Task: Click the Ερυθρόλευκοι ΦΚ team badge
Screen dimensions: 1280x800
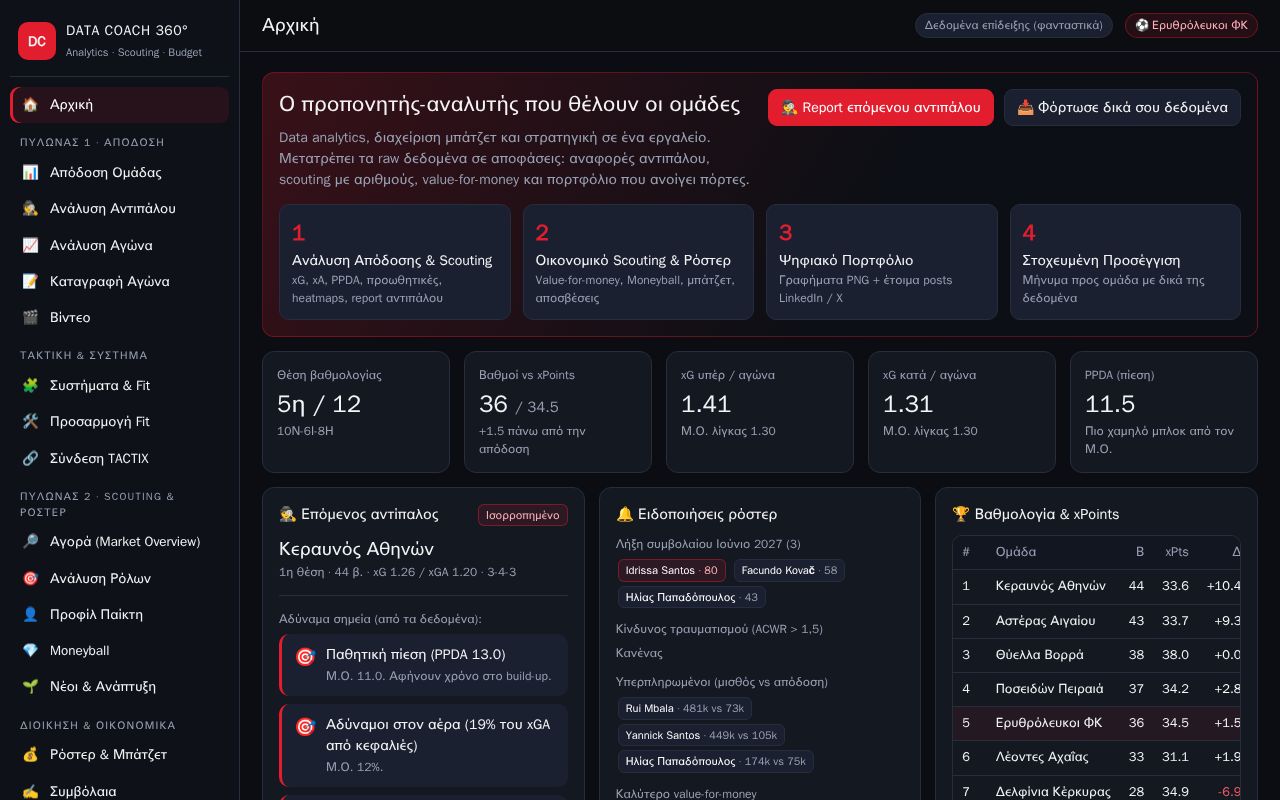Action: coord(1191,25)
